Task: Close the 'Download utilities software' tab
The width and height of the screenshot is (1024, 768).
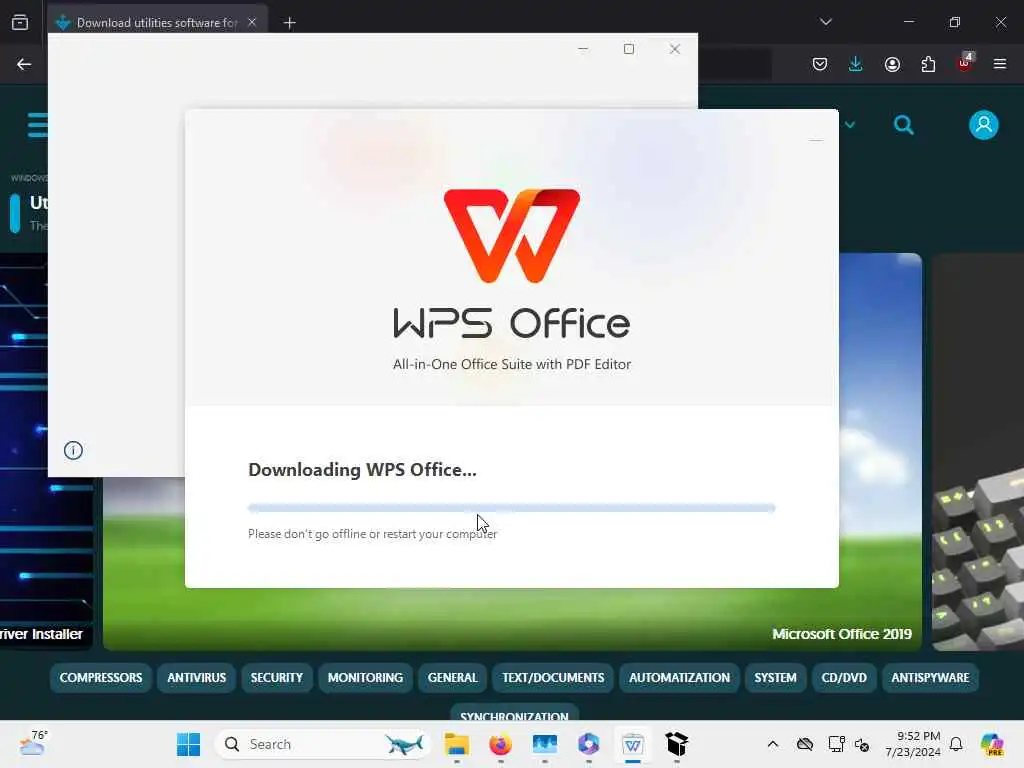Action: 252,22
